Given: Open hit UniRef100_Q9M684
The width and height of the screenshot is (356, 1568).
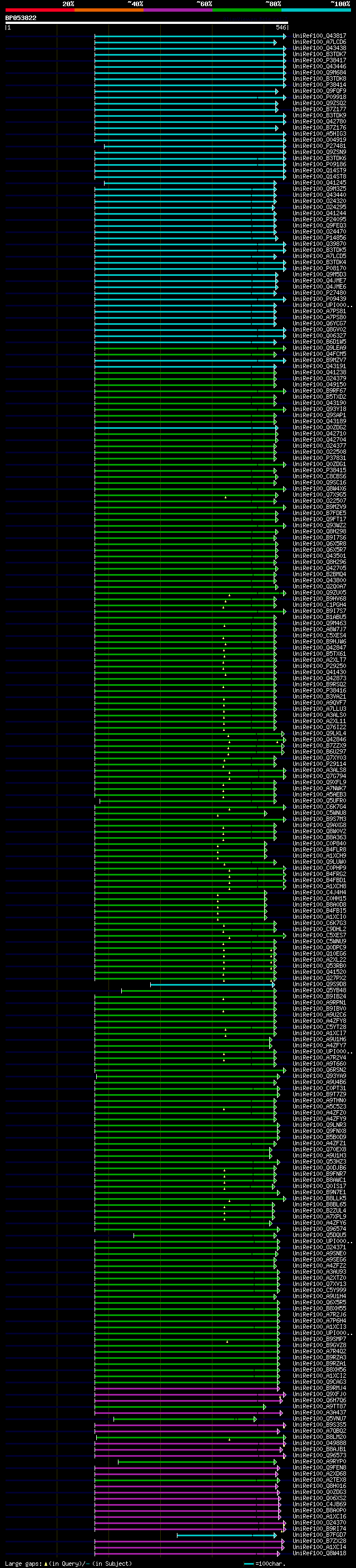Looking at the screenshot, I should click(x=319, y=72).
